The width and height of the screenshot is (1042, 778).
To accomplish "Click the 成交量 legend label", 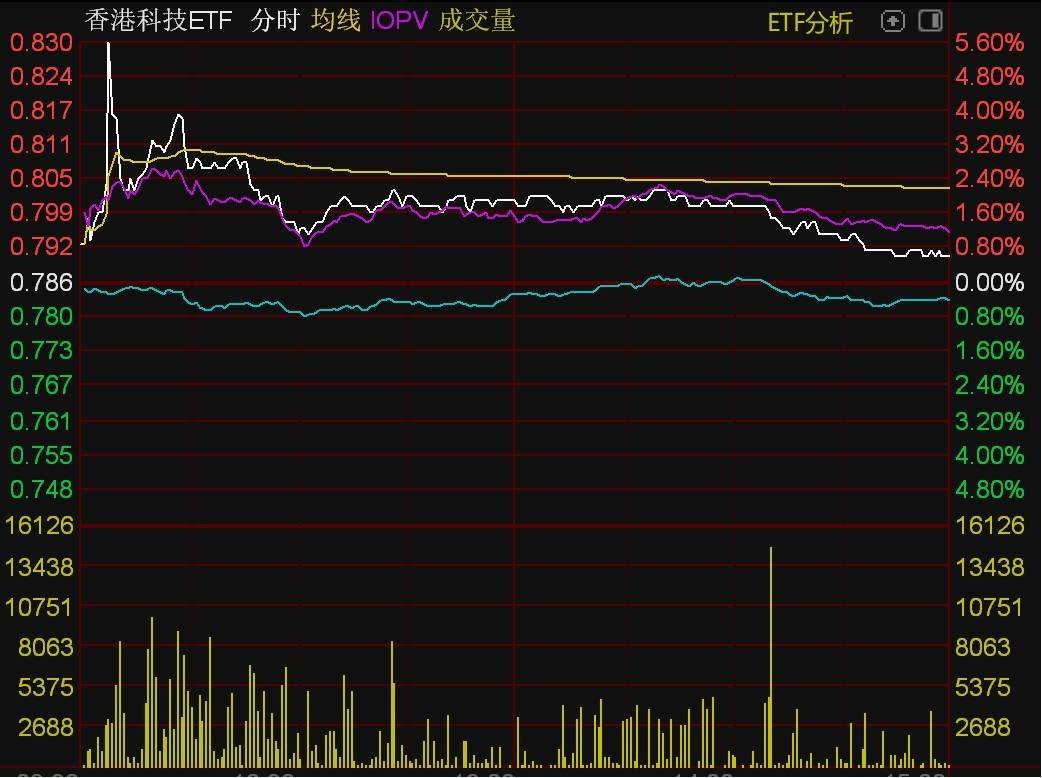I will point(476,21).
